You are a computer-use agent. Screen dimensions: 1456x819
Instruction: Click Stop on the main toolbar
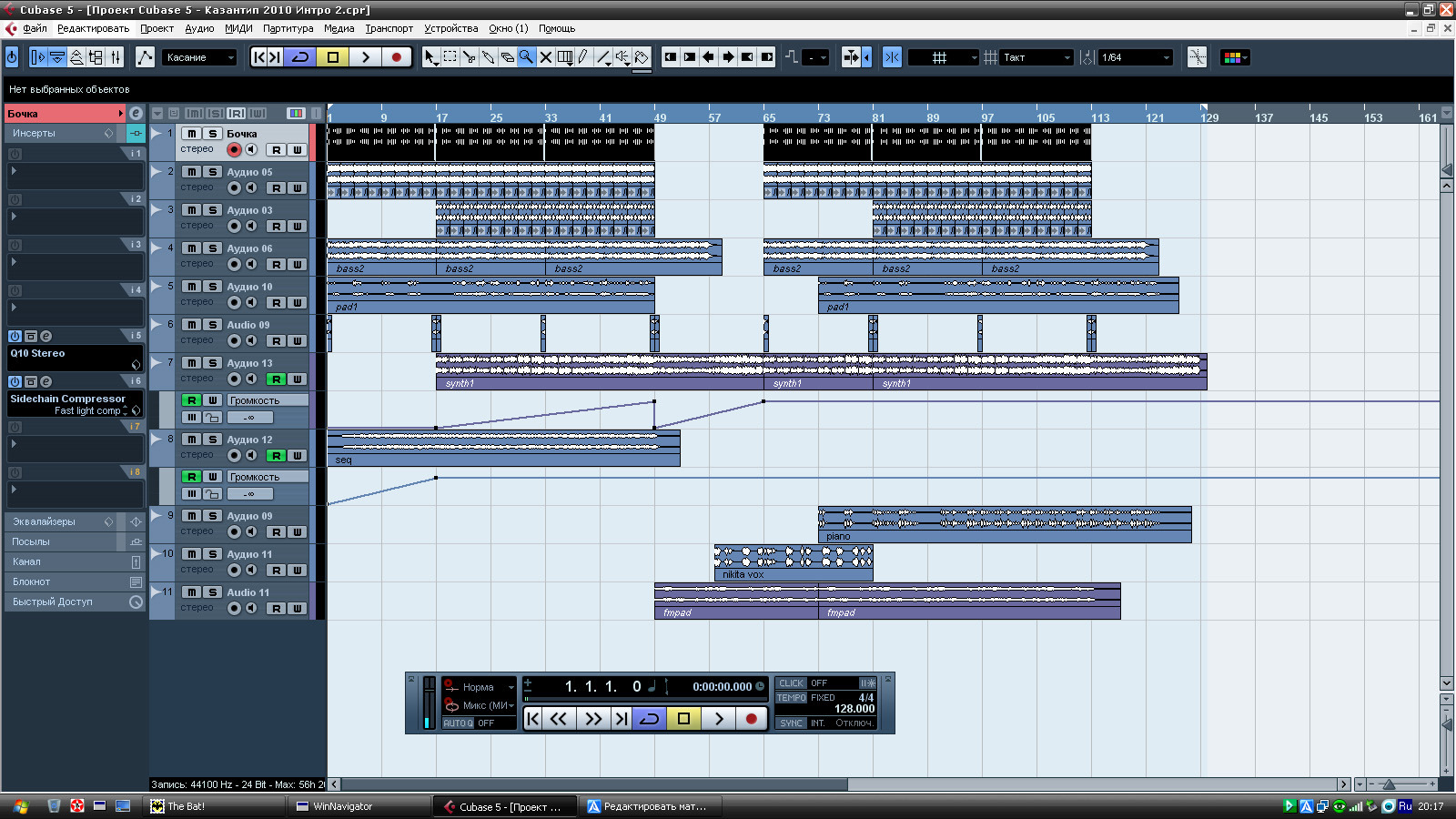pyautogui.click(x=333, y=57)
